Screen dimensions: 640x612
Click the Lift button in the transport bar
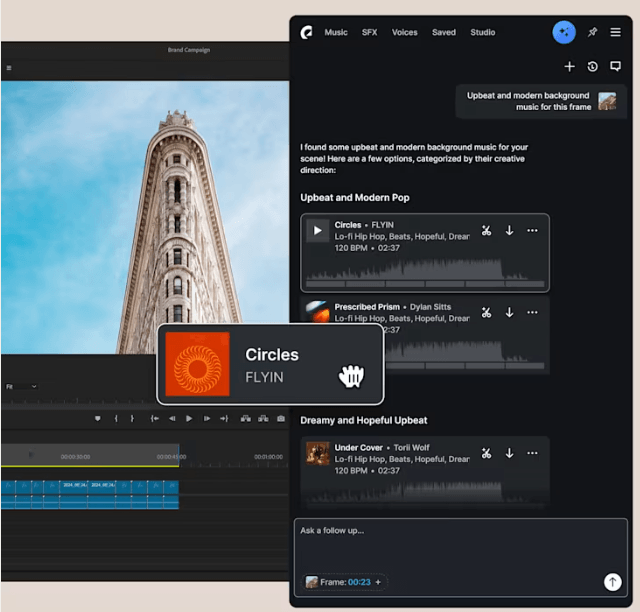[245, 418]
